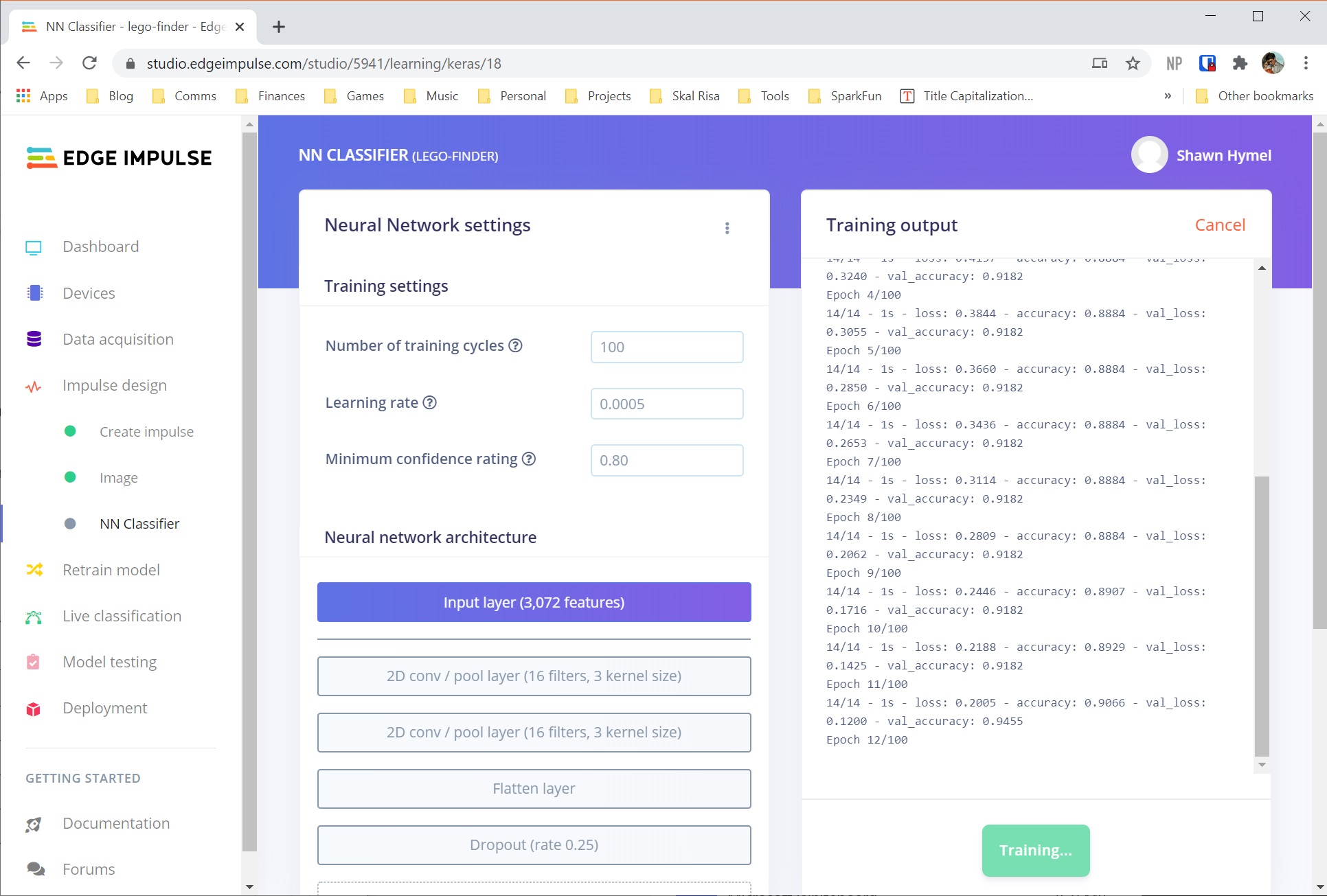The width and height of the screenshot is (1327, 896).
Task: Toggle the NN Classifier grey status dot
Action: pyautogui.click(x=69, y=523)
